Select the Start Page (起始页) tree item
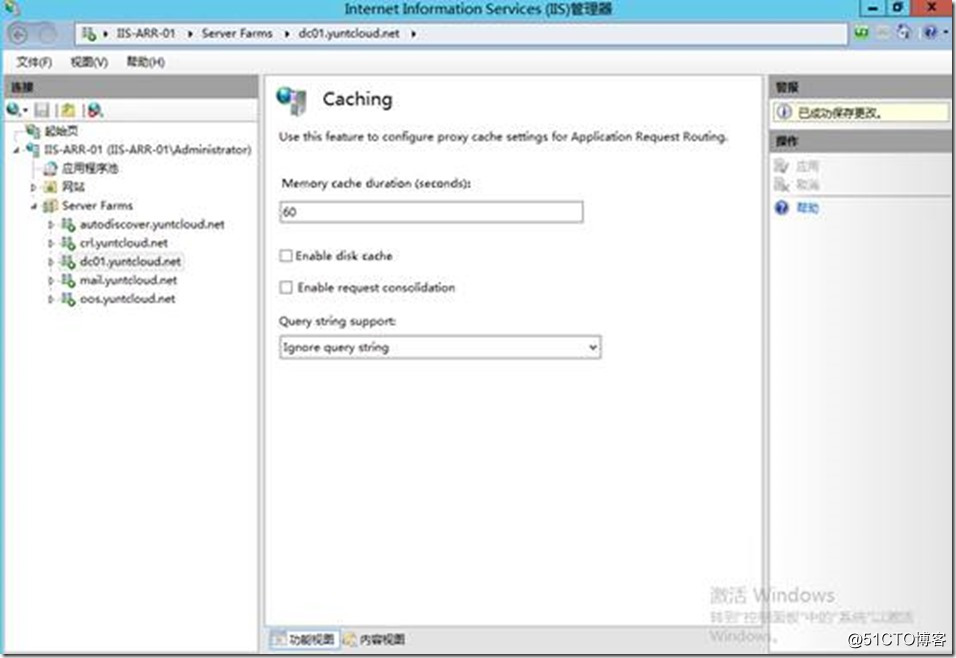The image size is (956, 658). click(x=62, y=131)
